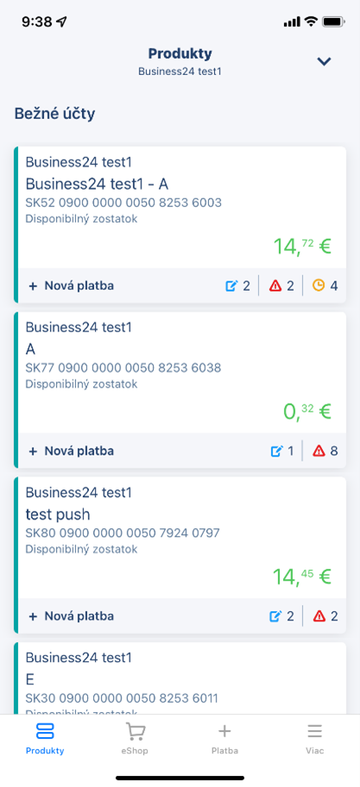Tap the Platba plus icon
This screenshot has height=787, width=360.
[224, 731]
